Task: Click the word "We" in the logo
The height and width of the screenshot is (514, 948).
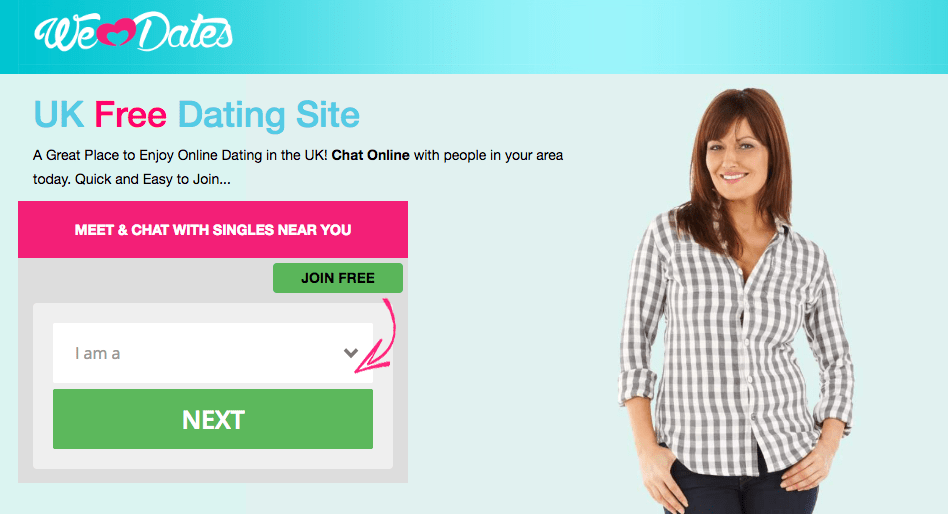Action: (x=65, y=33)
